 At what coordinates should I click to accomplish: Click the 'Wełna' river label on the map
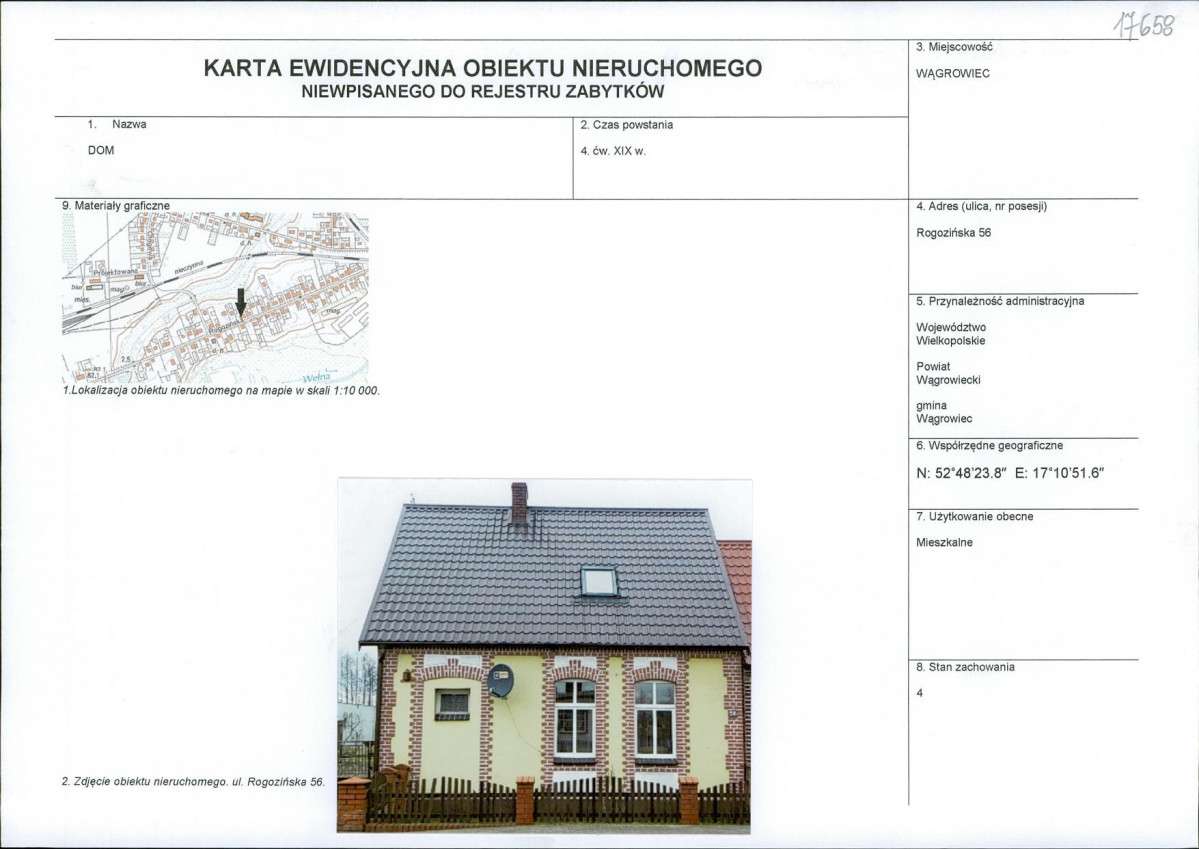point(317,377)
